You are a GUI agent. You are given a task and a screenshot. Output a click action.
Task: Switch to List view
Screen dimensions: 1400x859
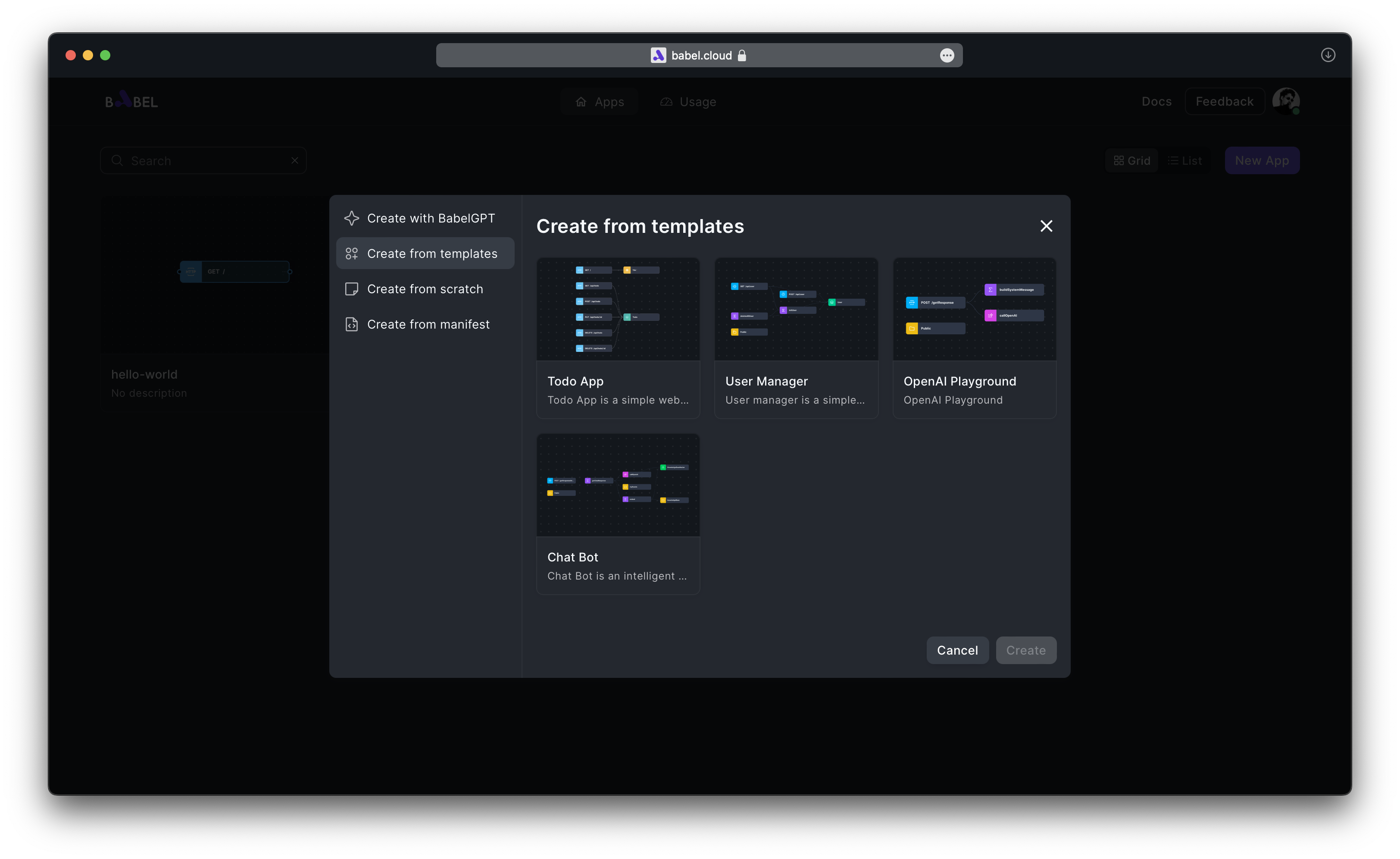[1184, 161]
